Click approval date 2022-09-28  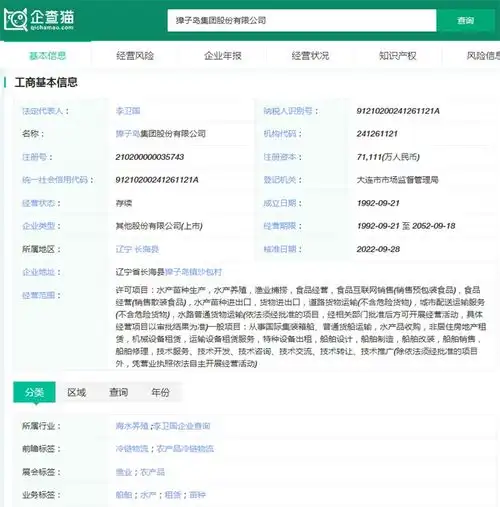[x=378, y=249]
